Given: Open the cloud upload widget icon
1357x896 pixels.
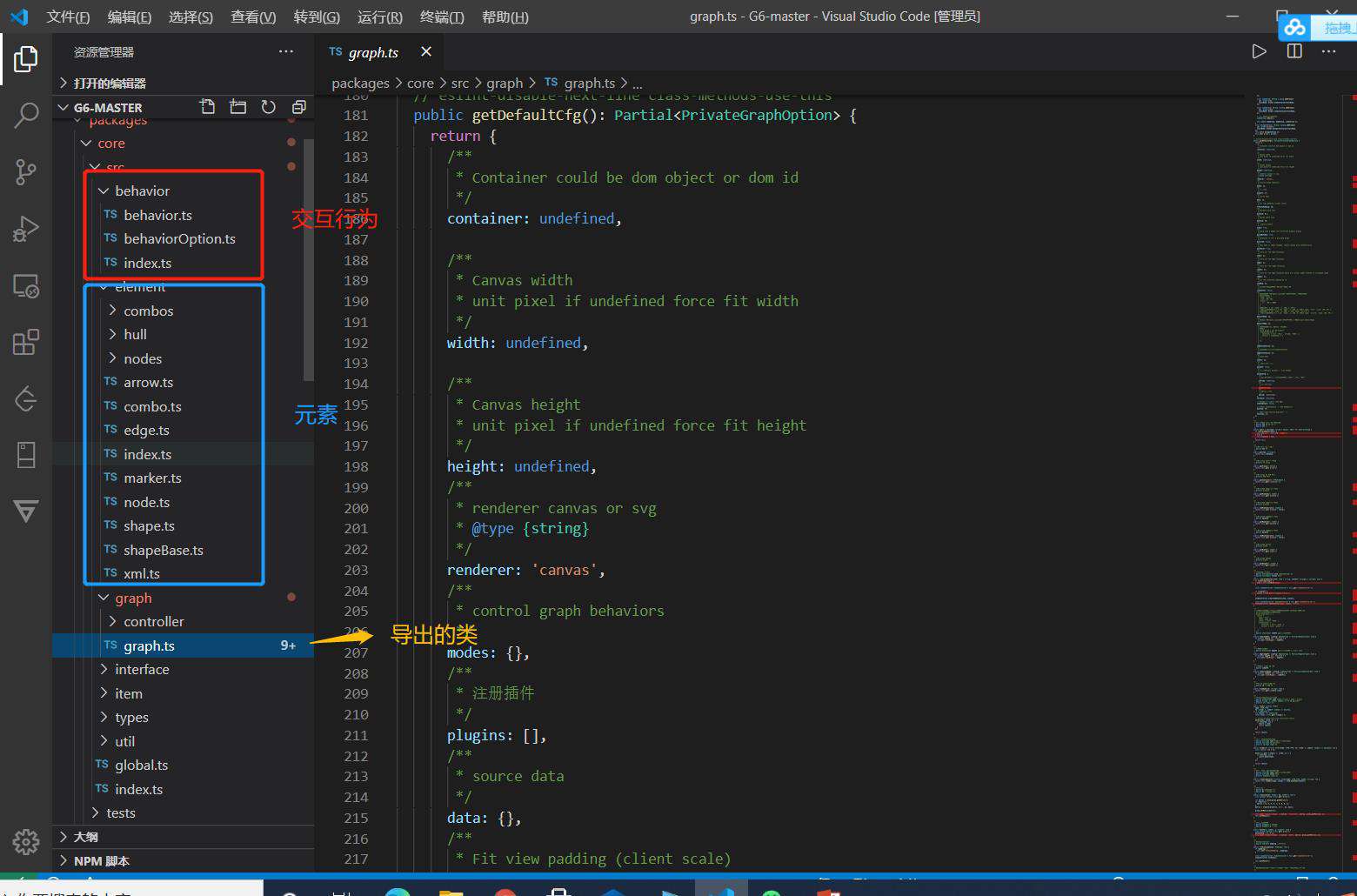Looking at the screenshot, I should click(1295, 28).
